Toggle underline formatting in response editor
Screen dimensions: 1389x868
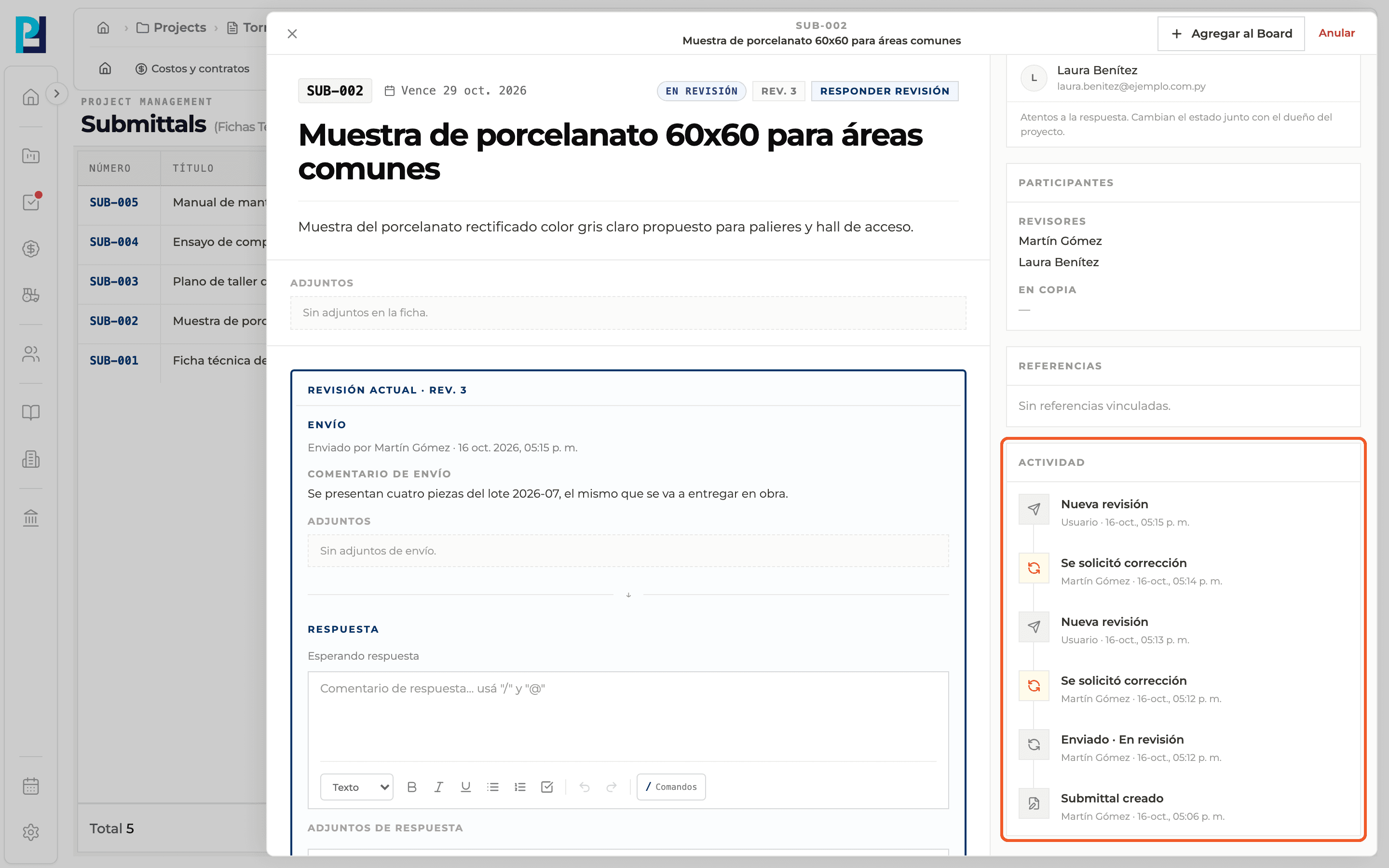click(465, 787)
